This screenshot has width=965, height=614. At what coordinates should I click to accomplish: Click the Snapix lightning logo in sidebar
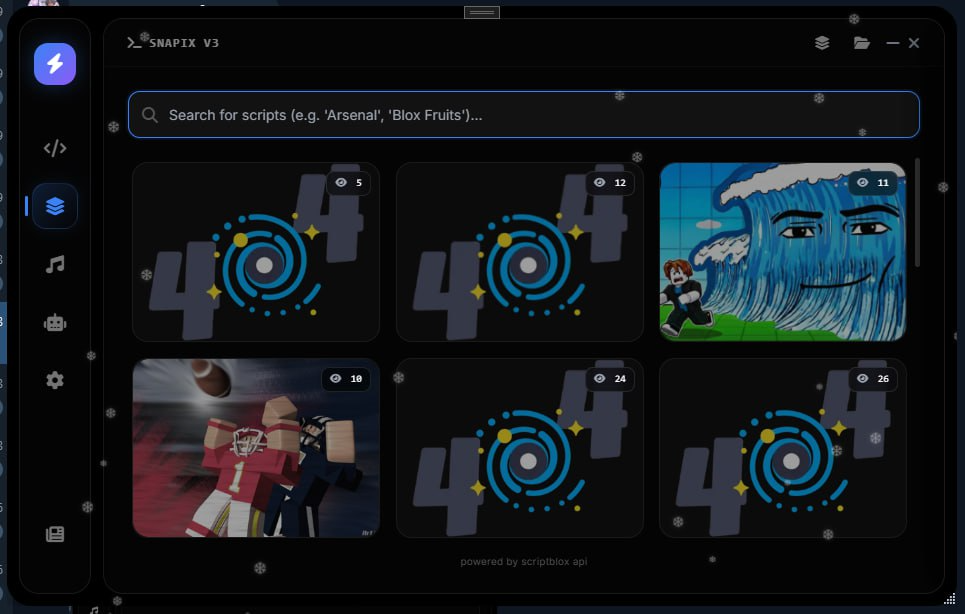tap(54, 63)
